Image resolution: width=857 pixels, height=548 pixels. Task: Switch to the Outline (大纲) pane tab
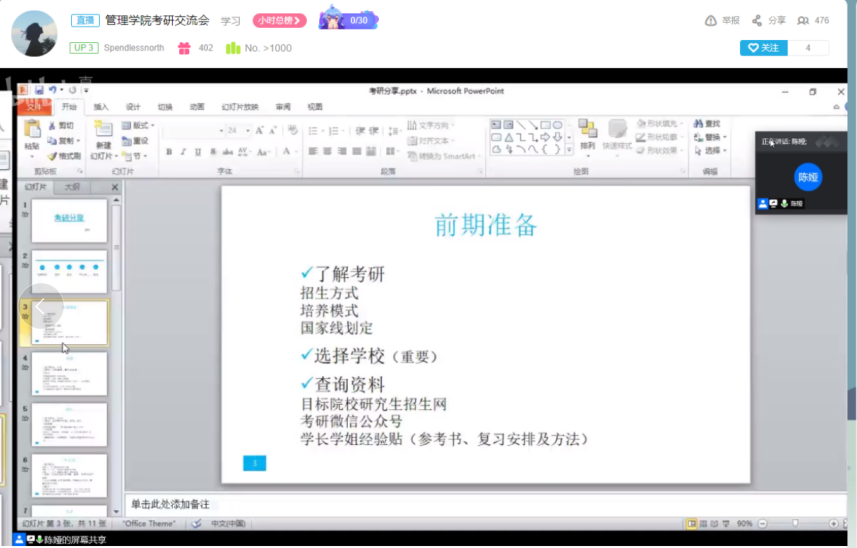tap(72, 187)
